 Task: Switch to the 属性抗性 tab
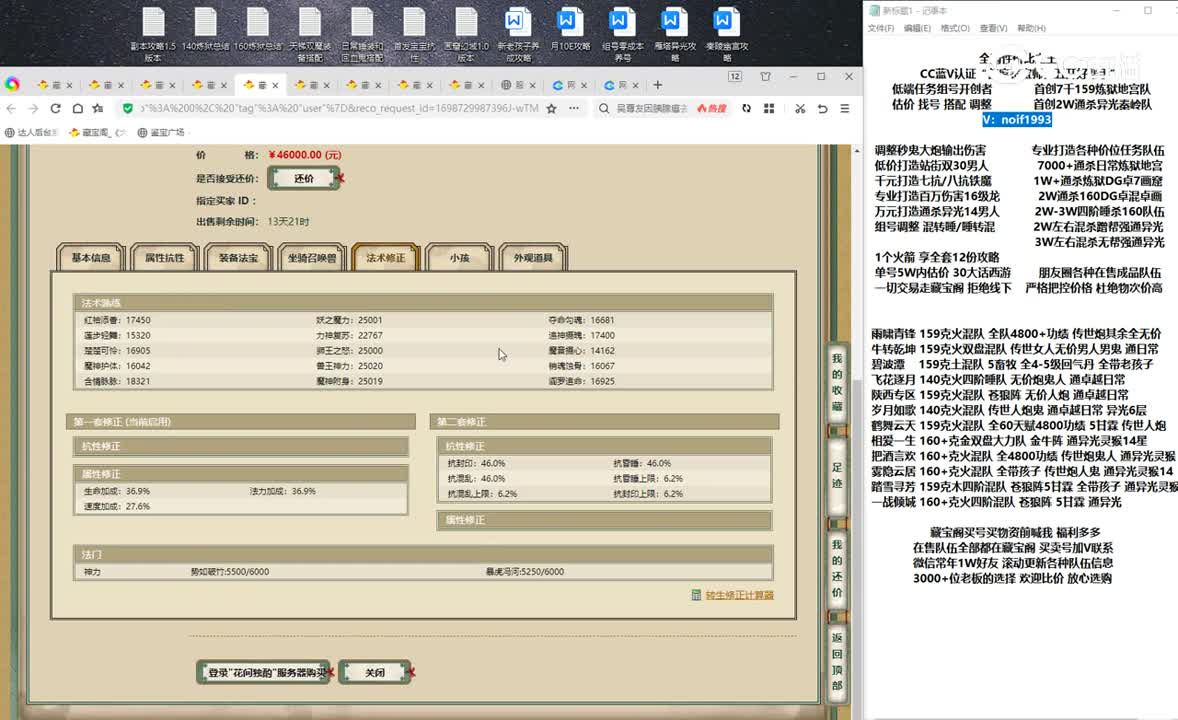165,257
